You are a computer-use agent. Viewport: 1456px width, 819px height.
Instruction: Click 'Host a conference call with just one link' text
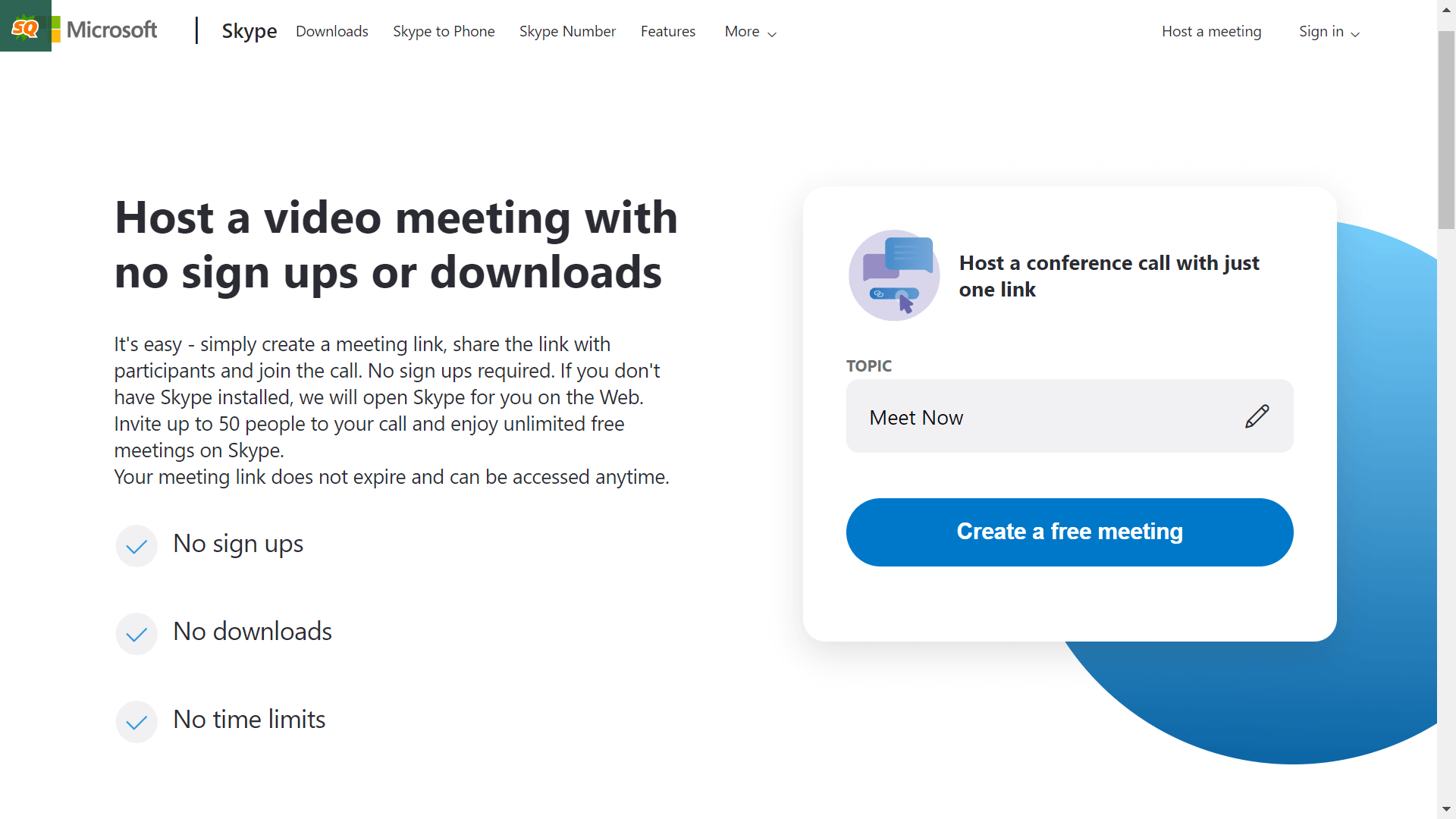pyautogui.click(x=1109, y=276)
